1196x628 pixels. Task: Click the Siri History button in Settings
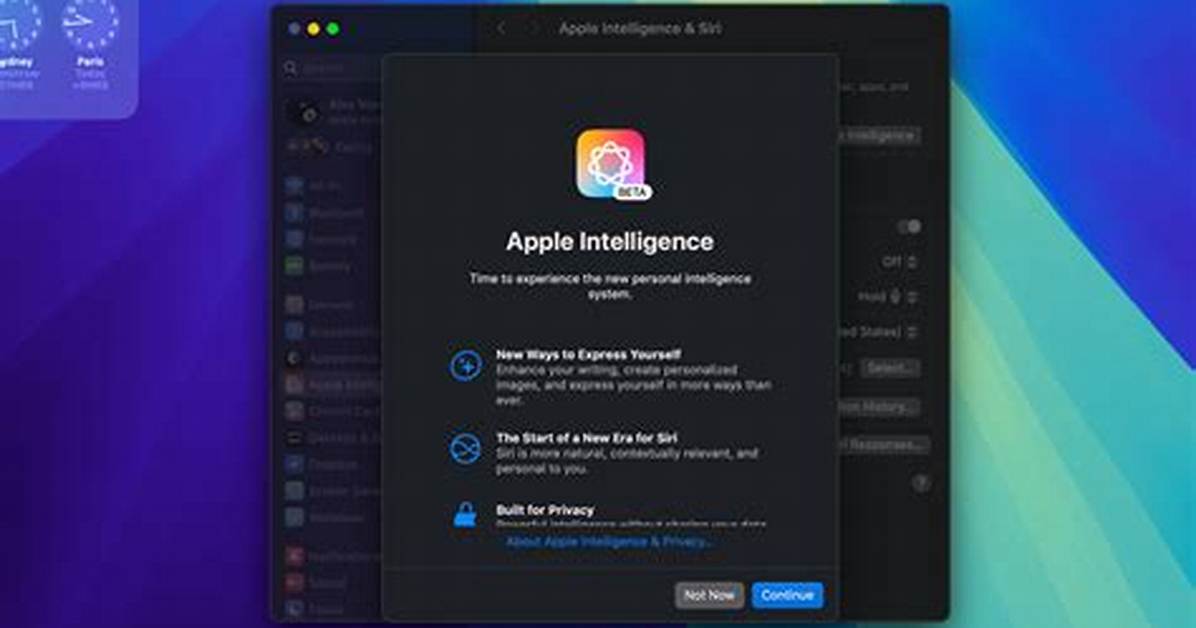click(x=879, y=407)
